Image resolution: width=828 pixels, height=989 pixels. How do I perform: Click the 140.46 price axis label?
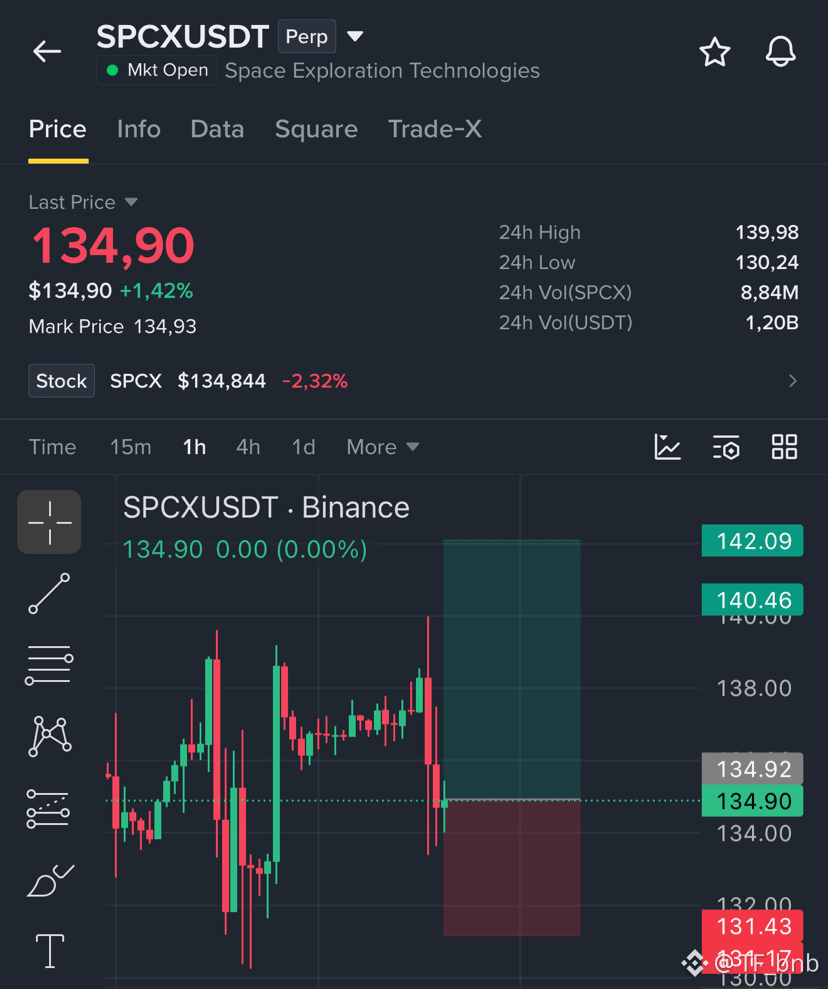coord(752,599)
